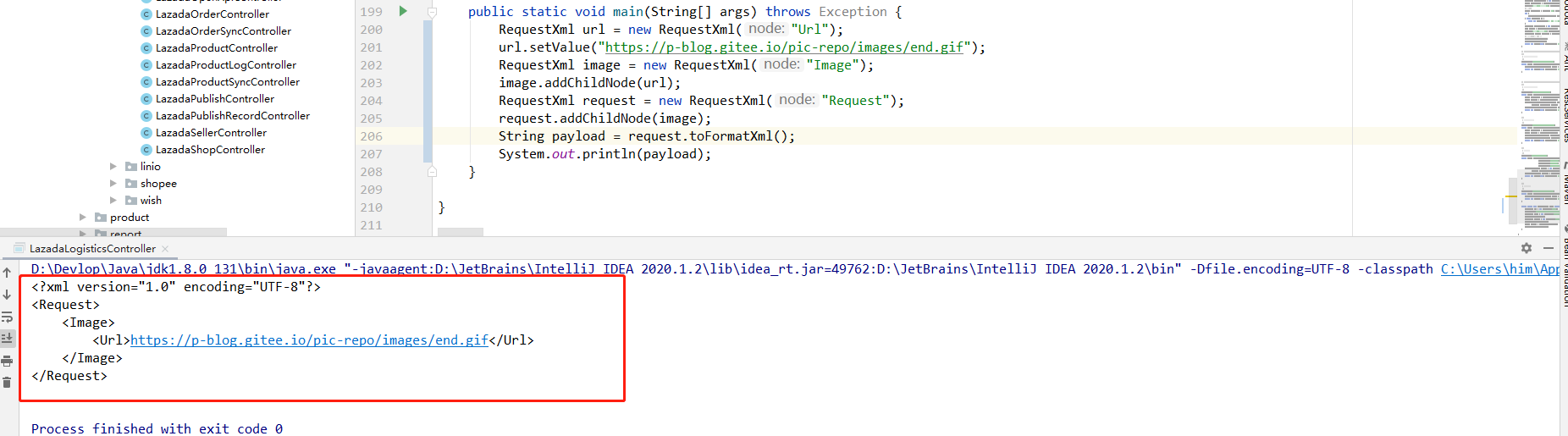Expand the linio folder
The height and width of the screenshot is (436, 1568).
click(113, 167)
